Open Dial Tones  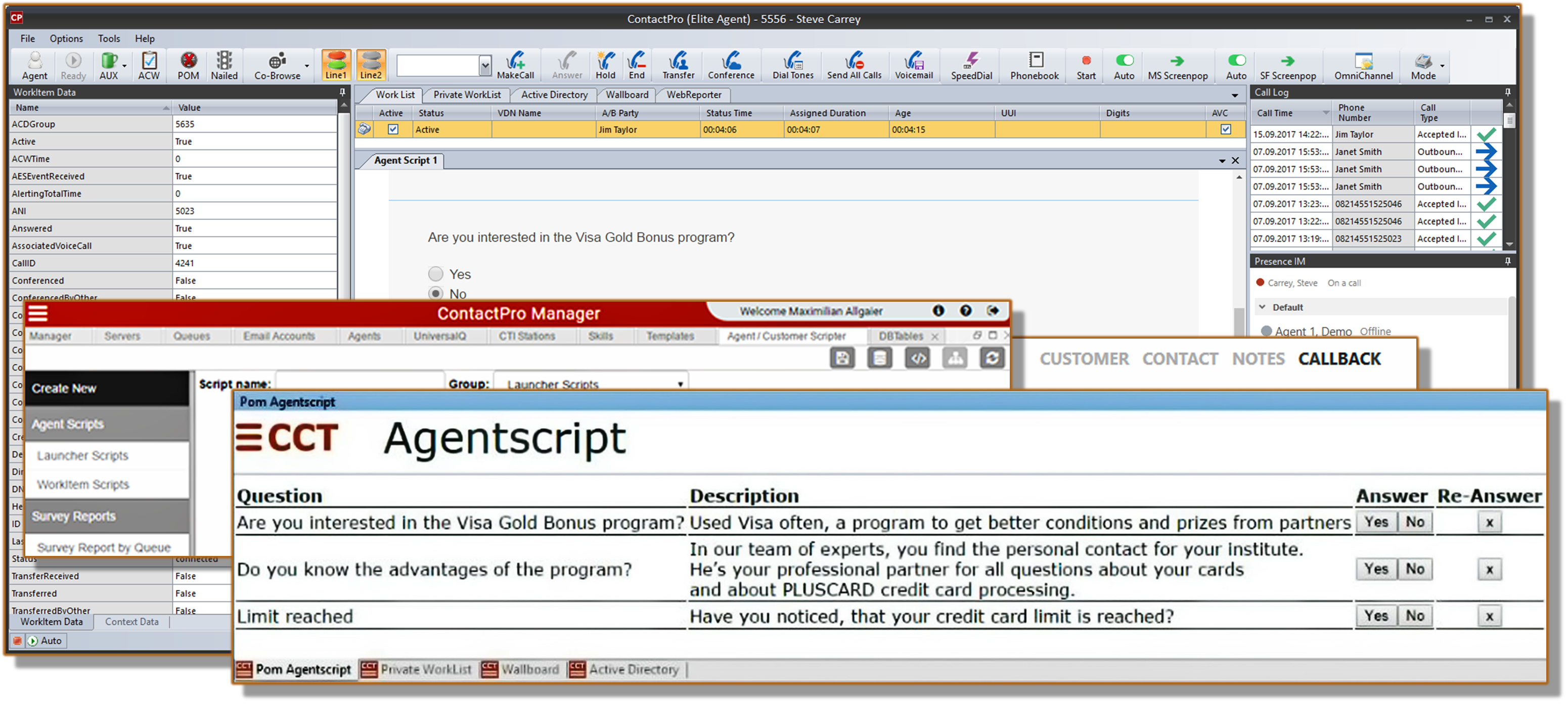click(x=793, y=66)
